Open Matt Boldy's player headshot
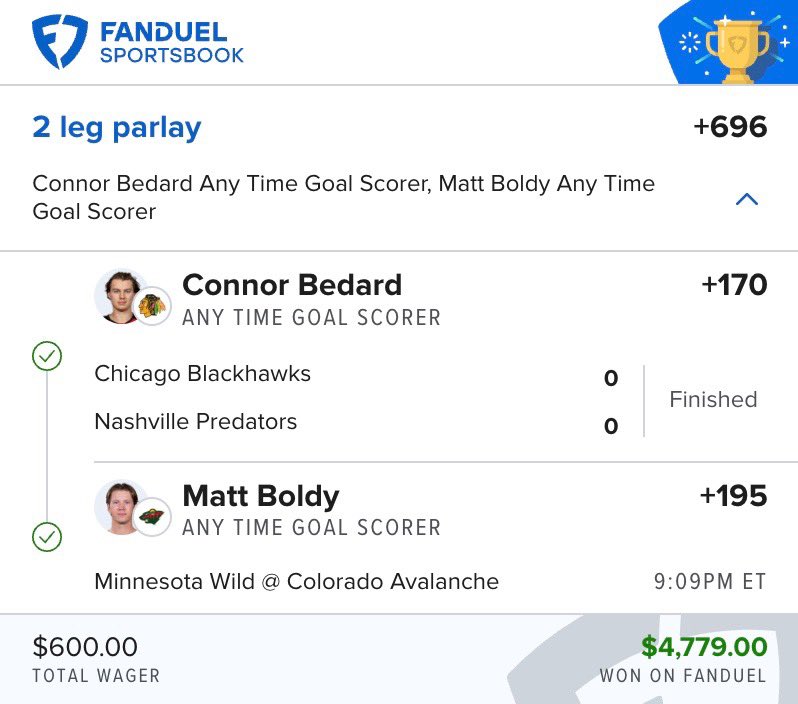Viewport: 798px width, 704px height. point(119,505)
